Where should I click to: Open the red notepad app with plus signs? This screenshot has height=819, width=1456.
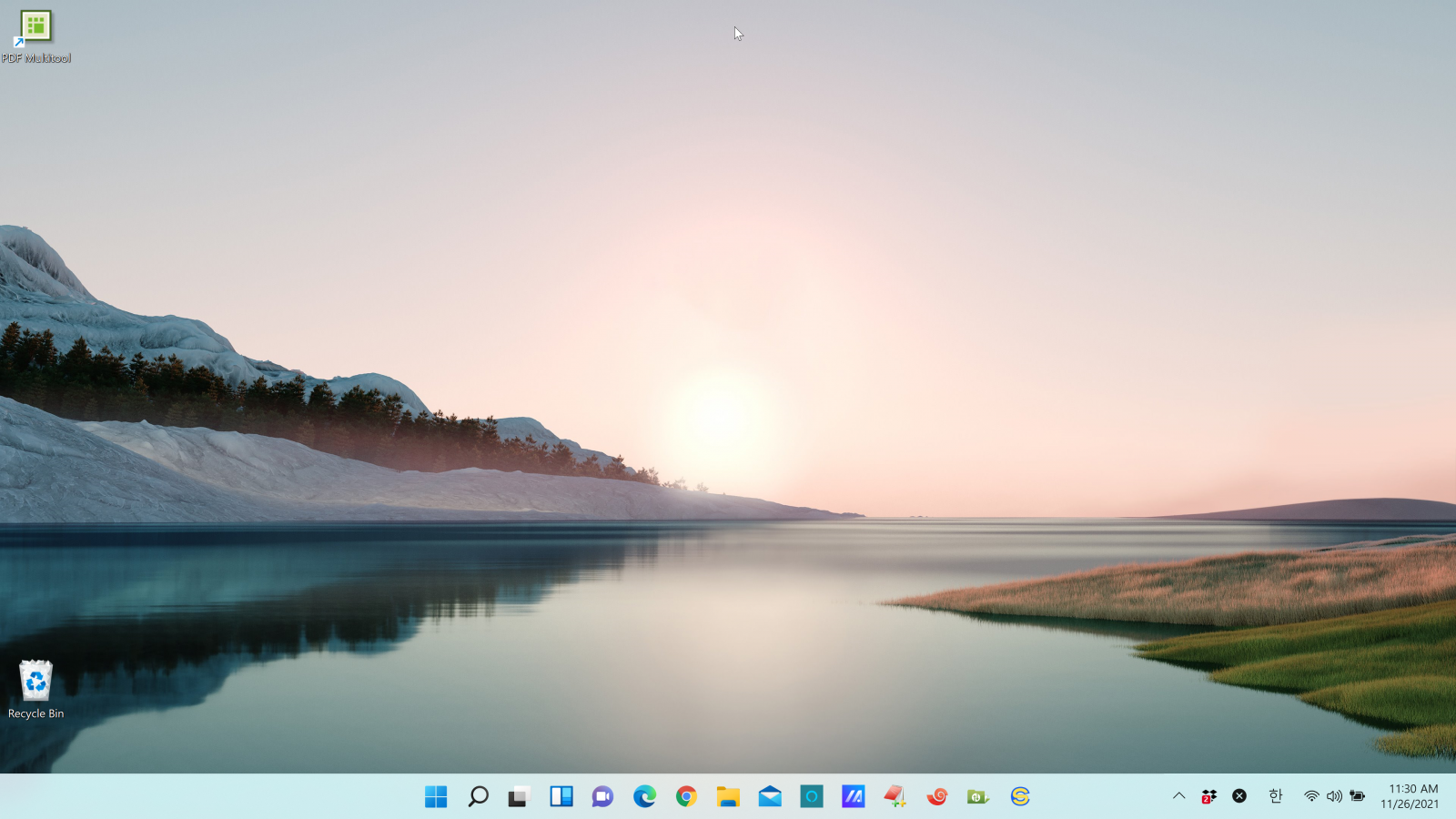(x=895, y=797)
